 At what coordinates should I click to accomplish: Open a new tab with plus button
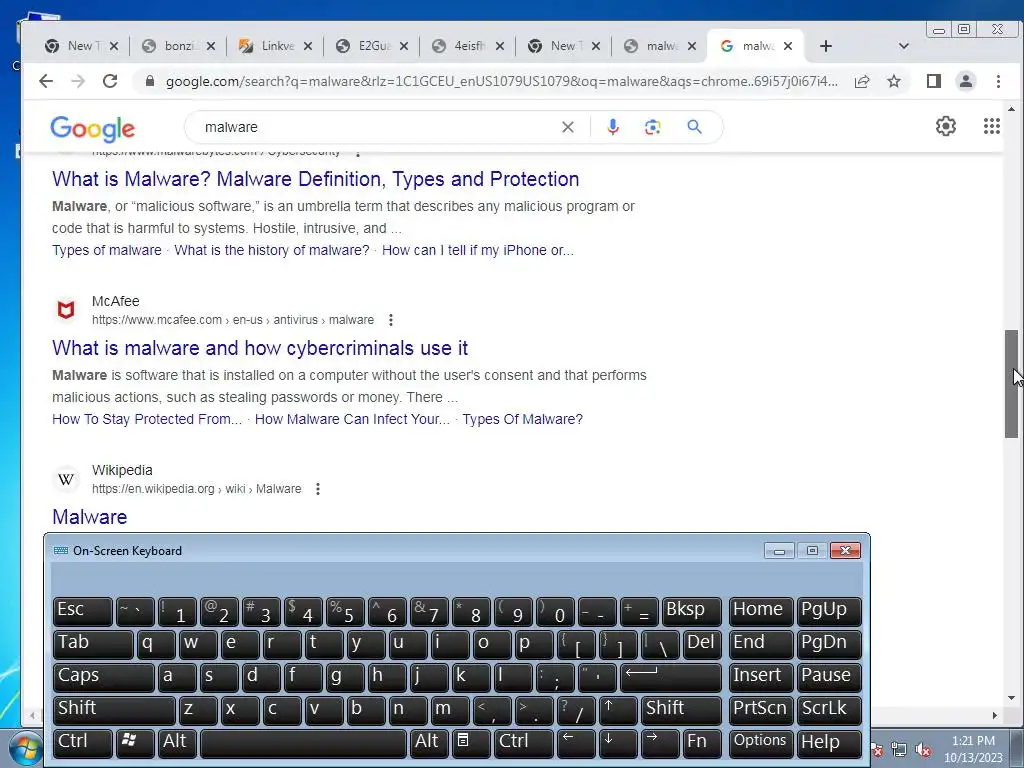pyautogui.click(x=825, y=46)
